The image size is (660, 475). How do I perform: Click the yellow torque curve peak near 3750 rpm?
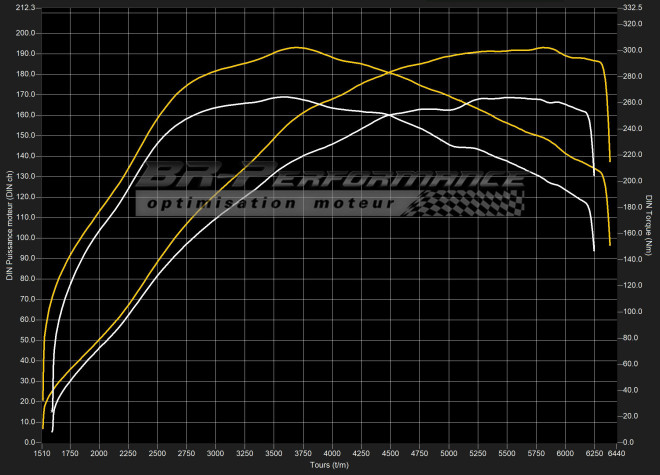pos(296,47)
